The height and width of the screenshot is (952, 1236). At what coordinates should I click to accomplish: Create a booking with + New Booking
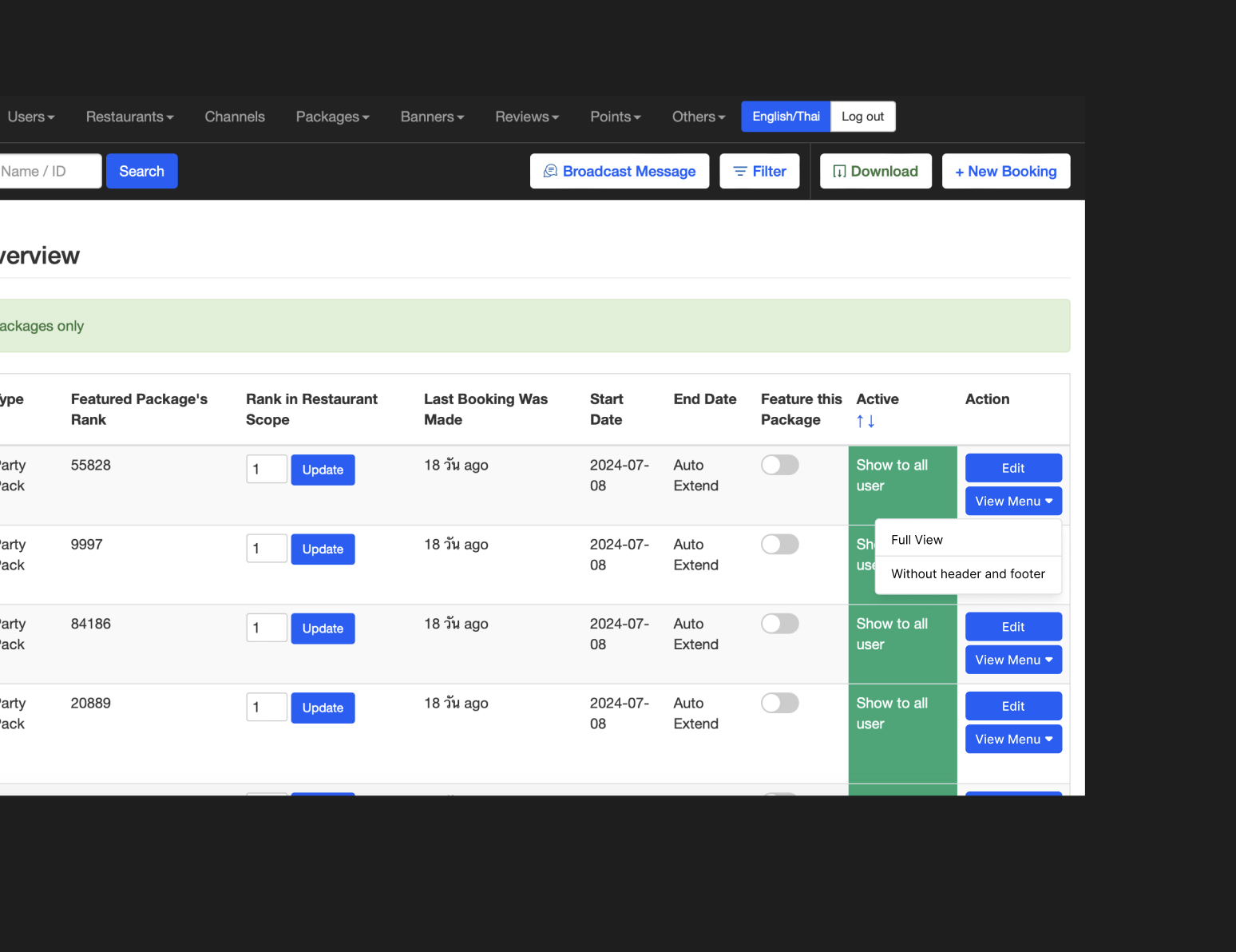1005,171
